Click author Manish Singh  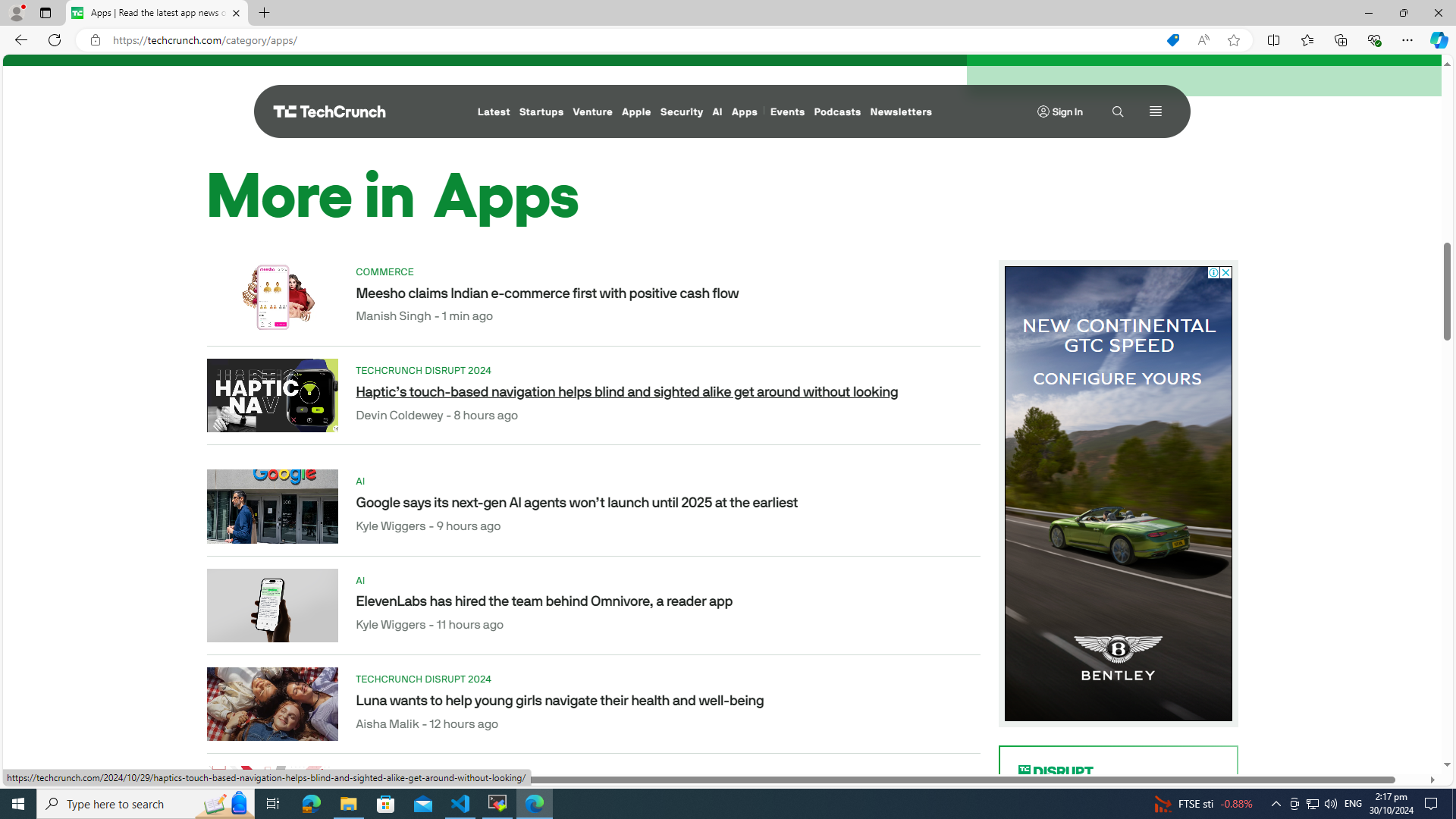pos(393,316)
